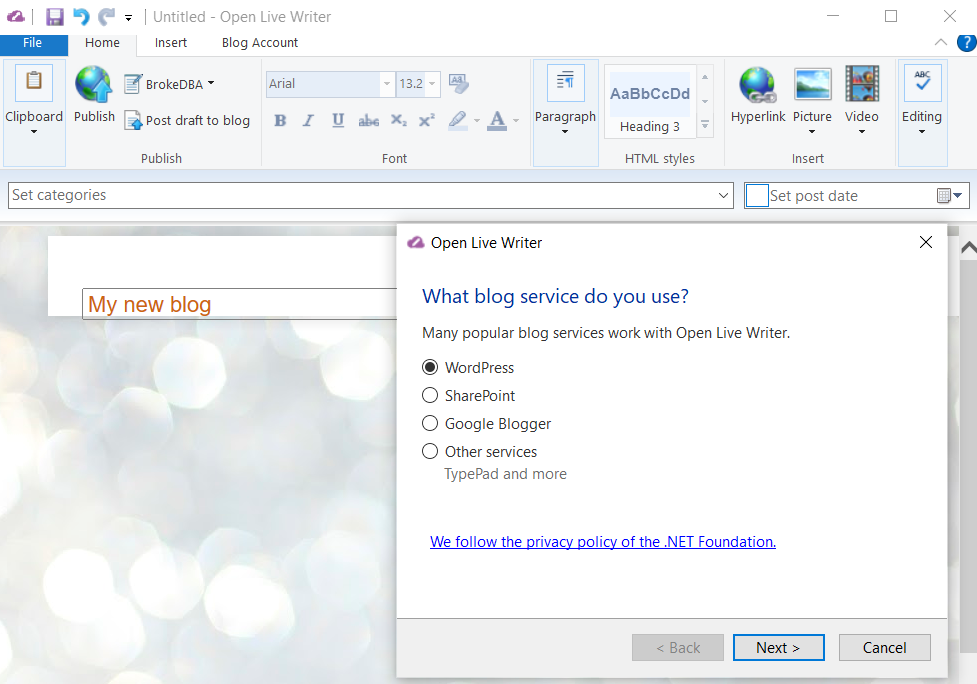The height and width of the screenshot is (684, 977).
Task: Click Post draft to blog
Action: tap(198, 120)
